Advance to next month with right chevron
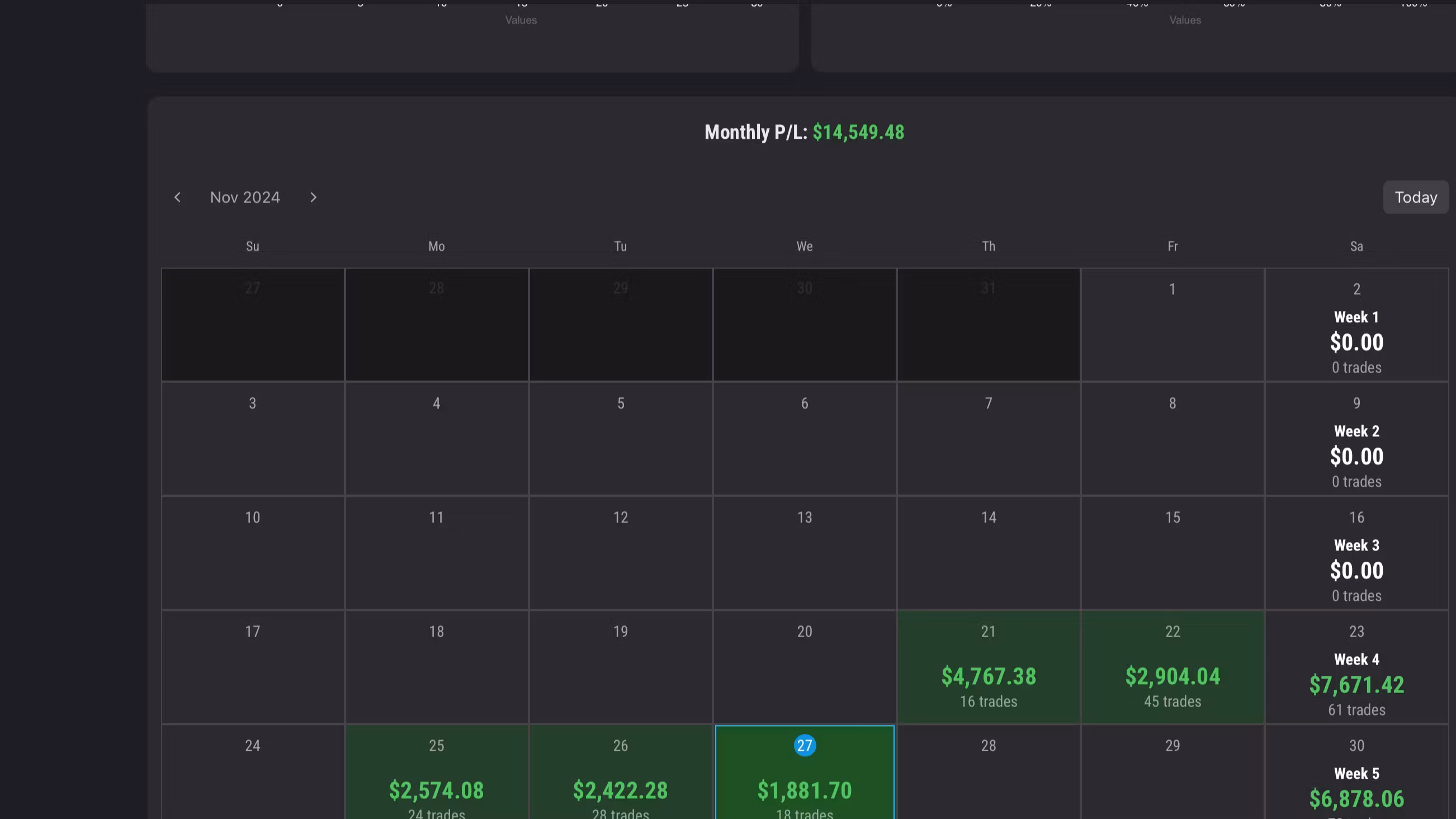The image size is (1456, 819). pos(313,197)
